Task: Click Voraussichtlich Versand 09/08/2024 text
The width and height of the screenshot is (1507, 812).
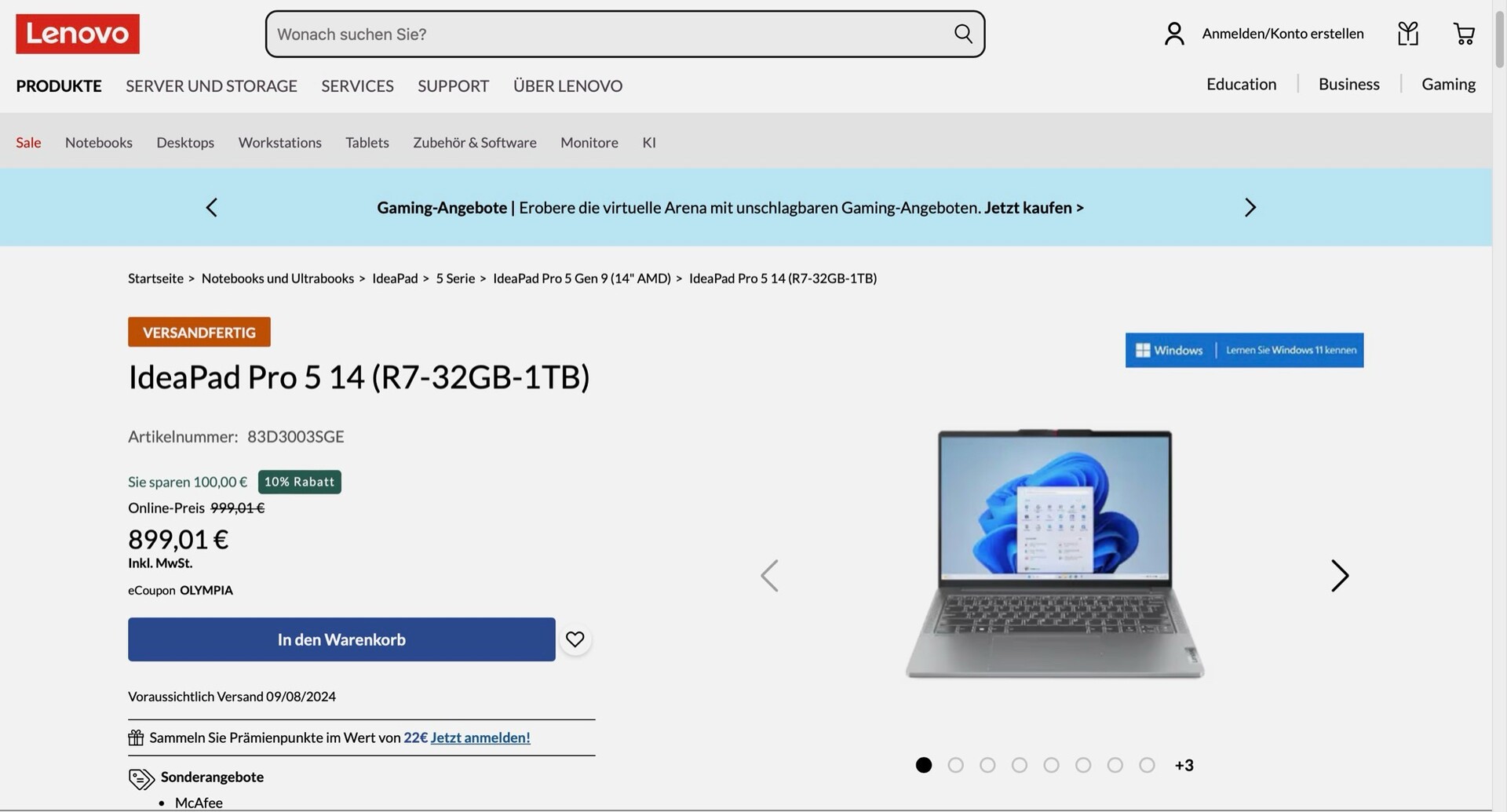Action: 232,697
